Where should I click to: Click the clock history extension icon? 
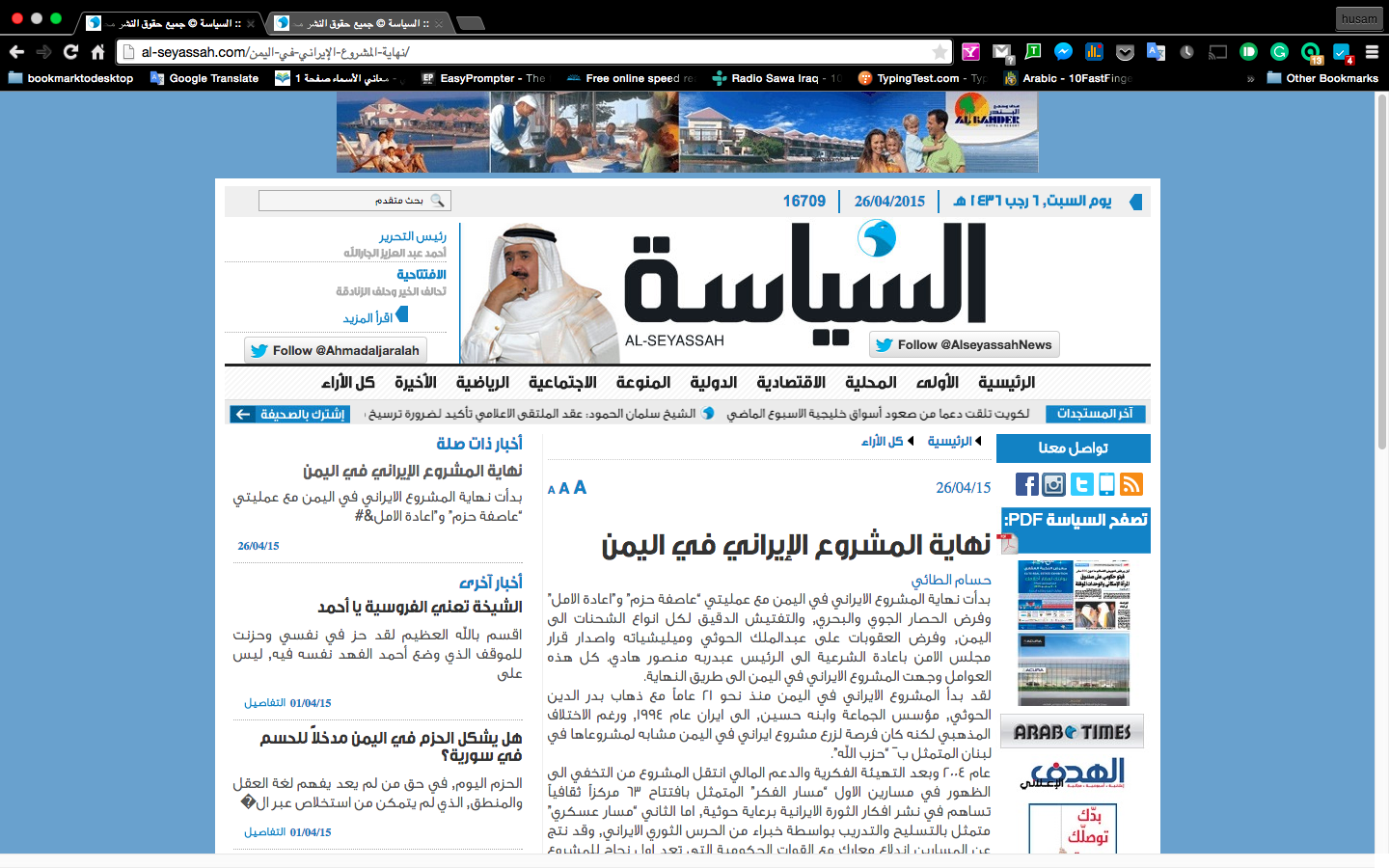coord(1186,52)
